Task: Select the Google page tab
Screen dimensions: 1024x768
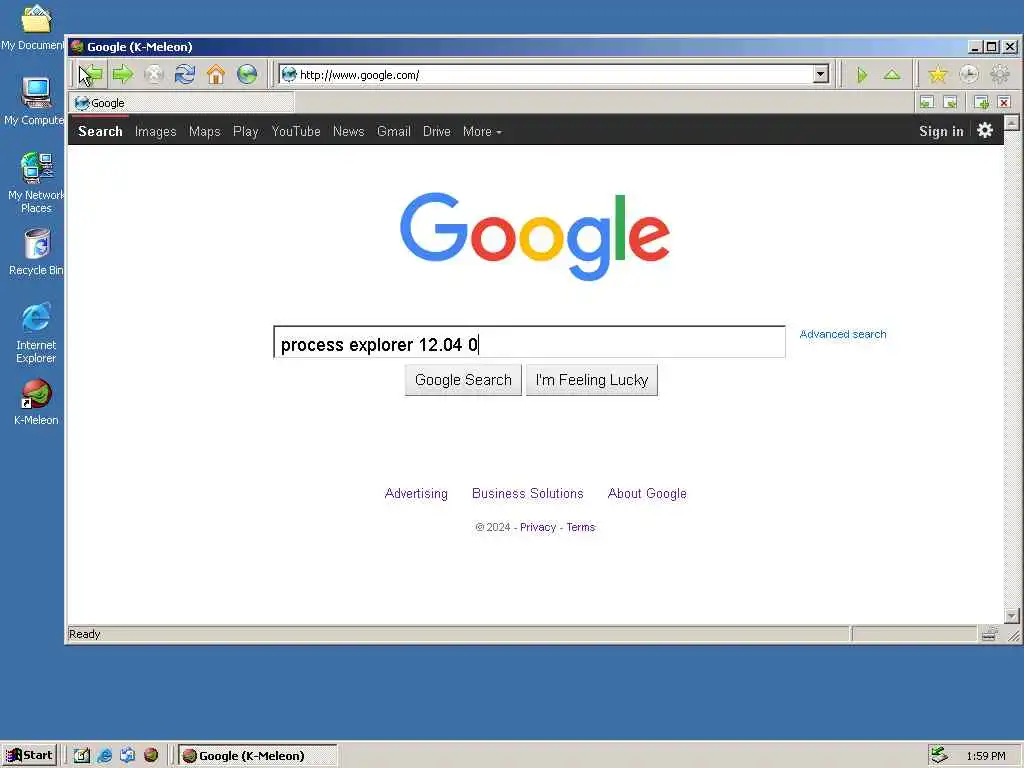Action: point(183,103)
